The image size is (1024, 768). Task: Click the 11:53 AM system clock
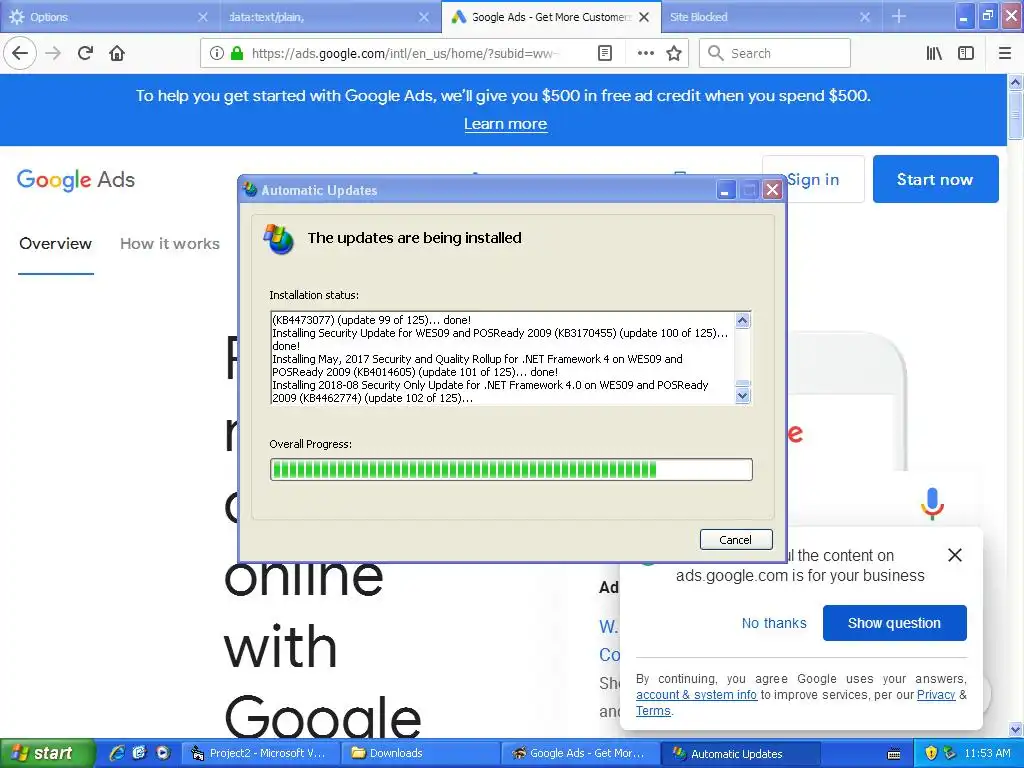click(x=987, y=753)
